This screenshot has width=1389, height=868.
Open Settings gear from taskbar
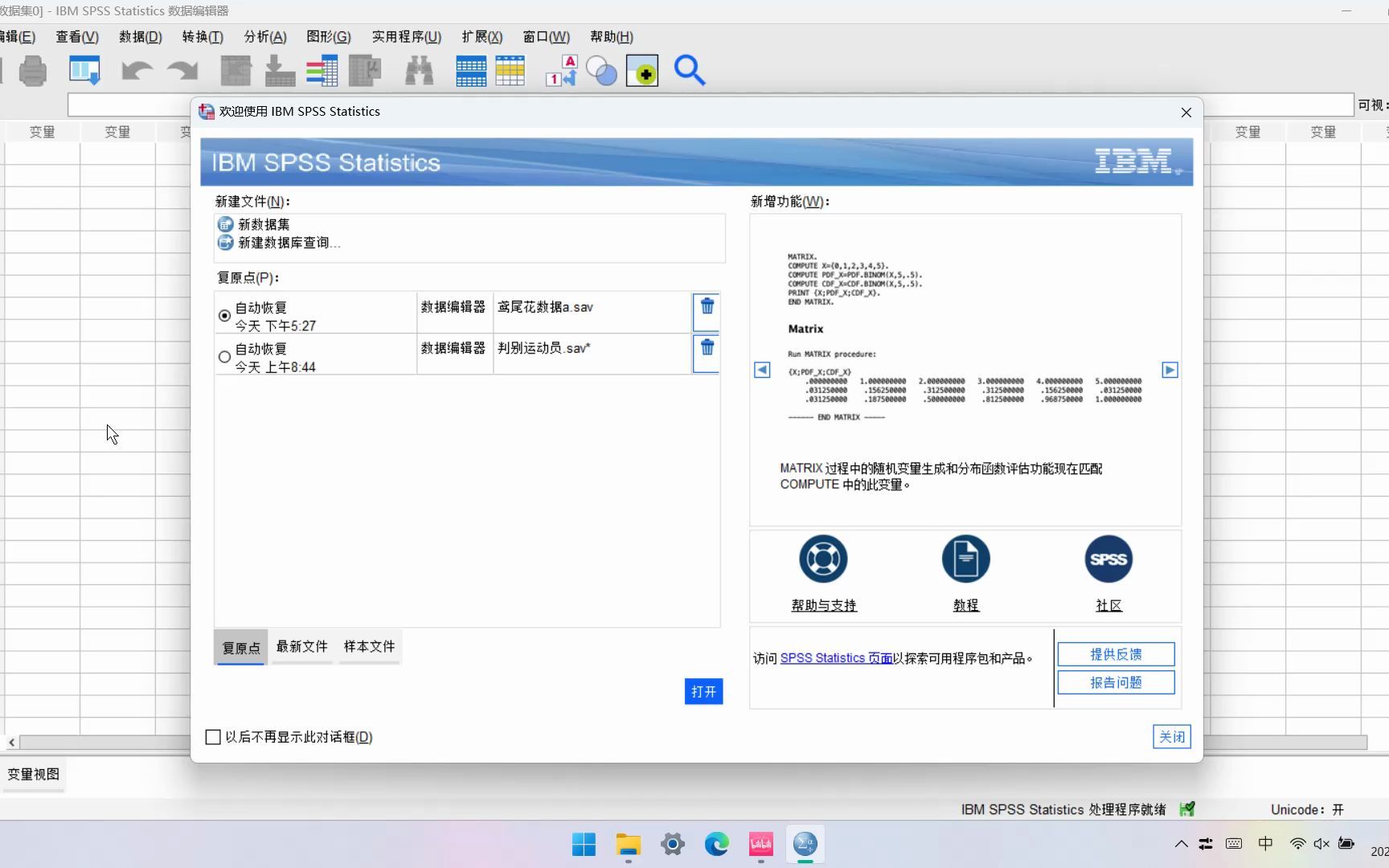[x=673, y=845]
